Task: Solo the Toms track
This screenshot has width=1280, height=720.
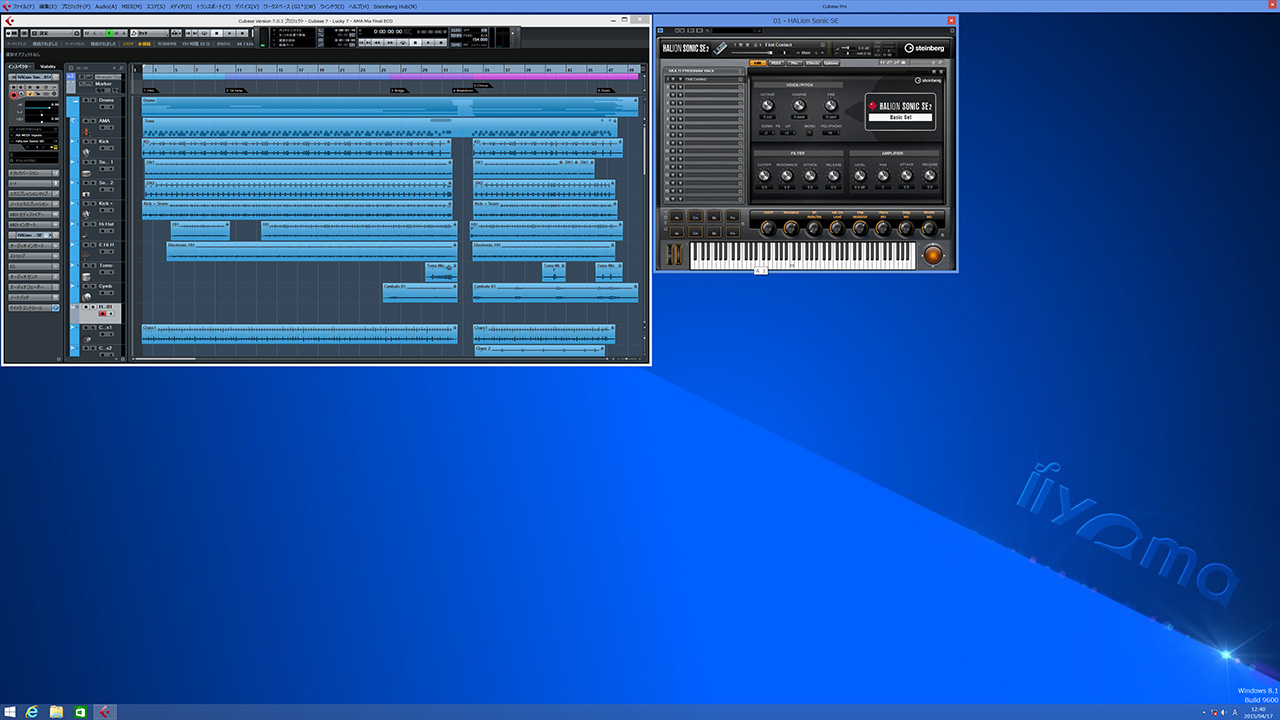Action: [x=91, y=265]
